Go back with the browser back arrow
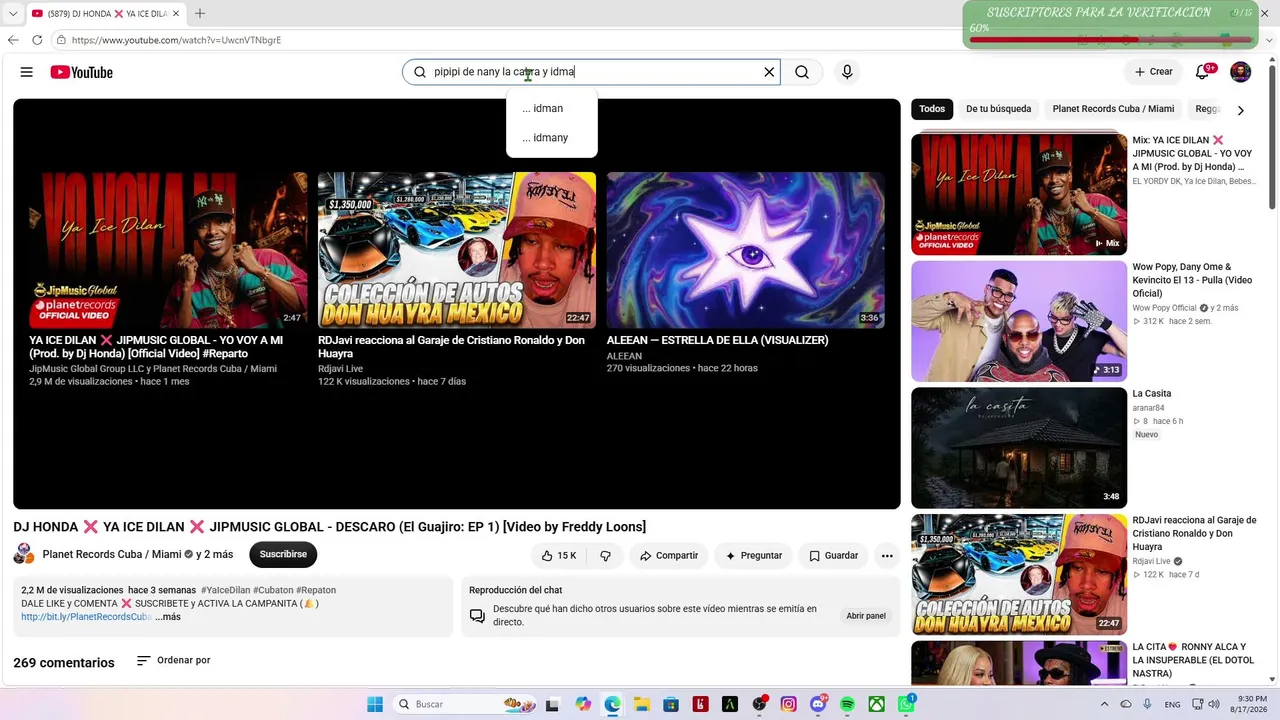The height and width of the screenshot is (720, 1280). click(13, 40)
